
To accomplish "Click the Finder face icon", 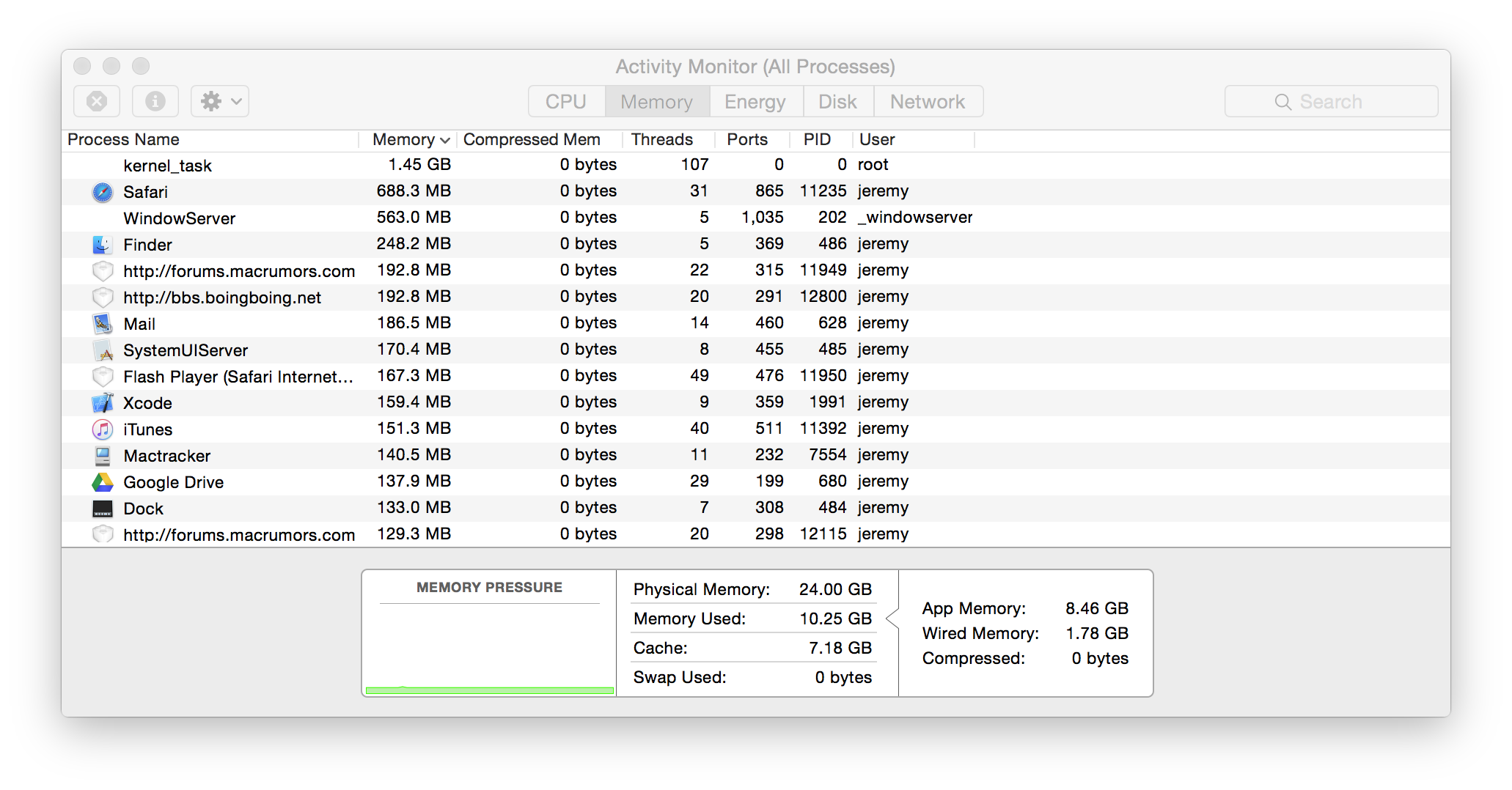I will [x=103, y=245].
